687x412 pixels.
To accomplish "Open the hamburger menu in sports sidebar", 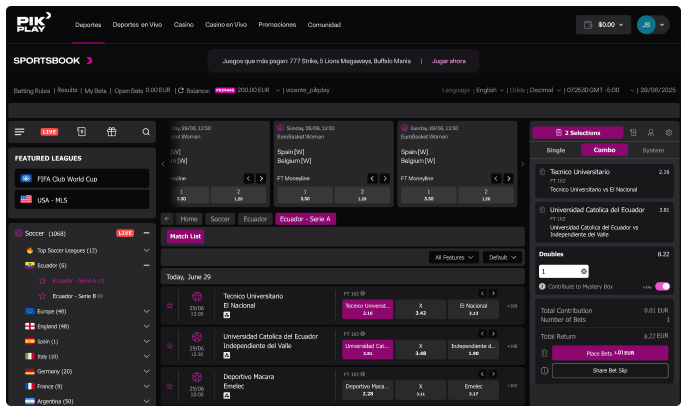I will click(x=19, y=132).
